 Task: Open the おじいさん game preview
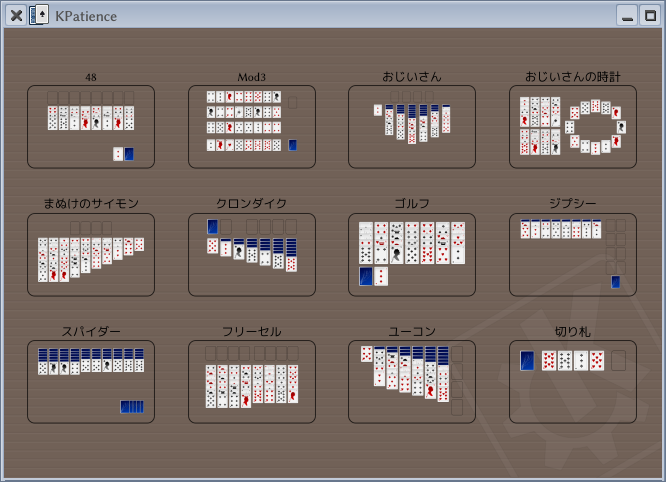[x=412, y=127]
